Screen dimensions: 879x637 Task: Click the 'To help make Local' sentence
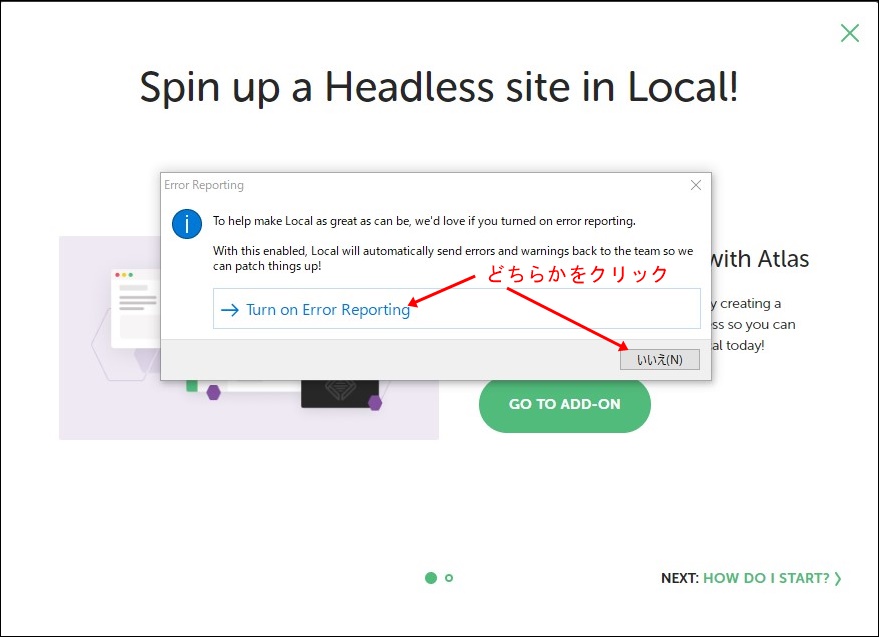coord(424,221)
